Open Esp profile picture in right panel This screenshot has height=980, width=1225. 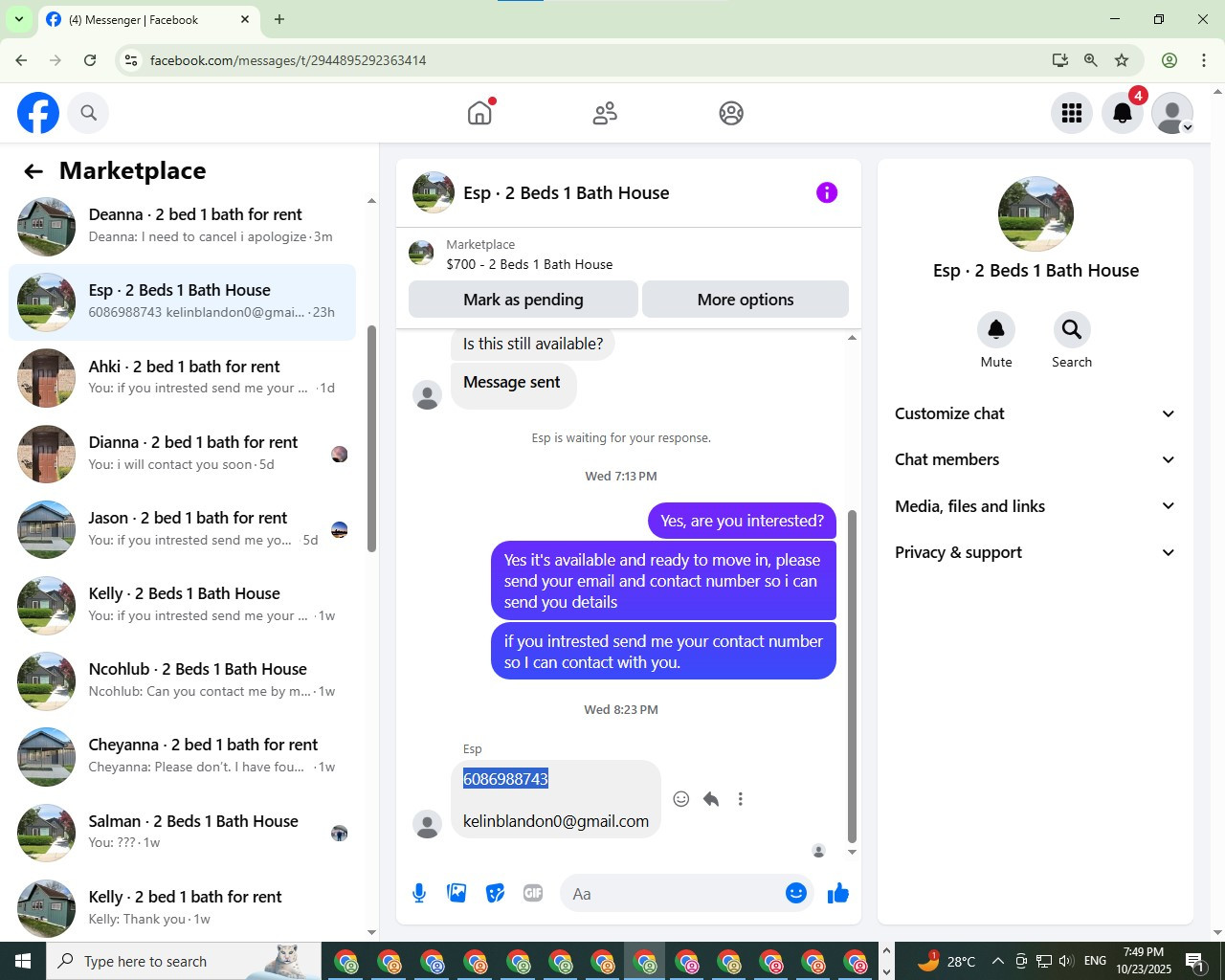1036,214
